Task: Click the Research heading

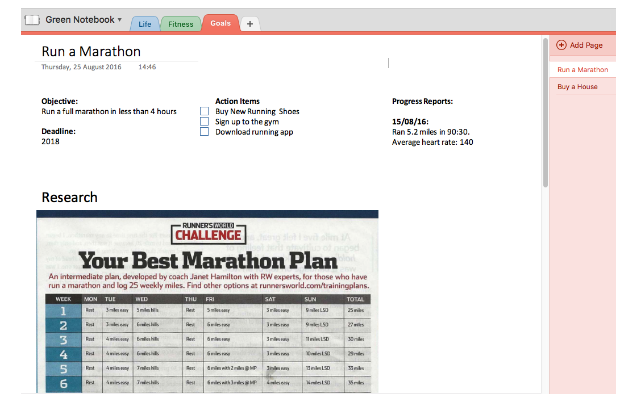Action: 69,197
